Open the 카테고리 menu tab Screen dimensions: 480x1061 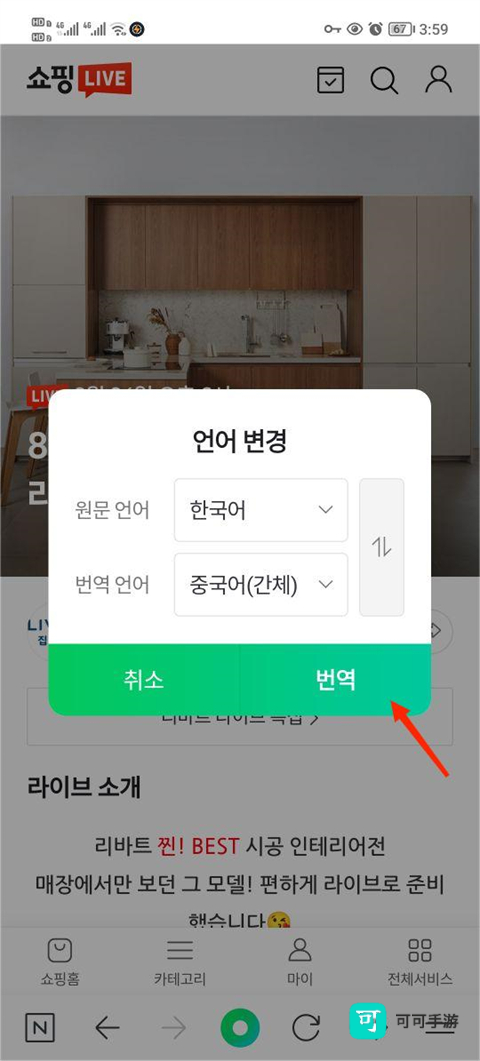coord(179,962)
